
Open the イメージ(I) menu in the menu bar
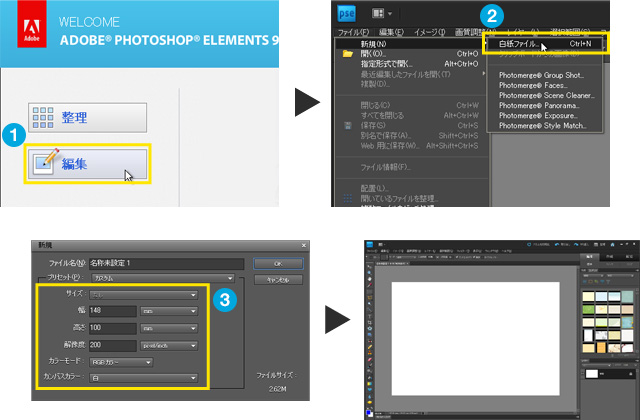tap(430, 32)
